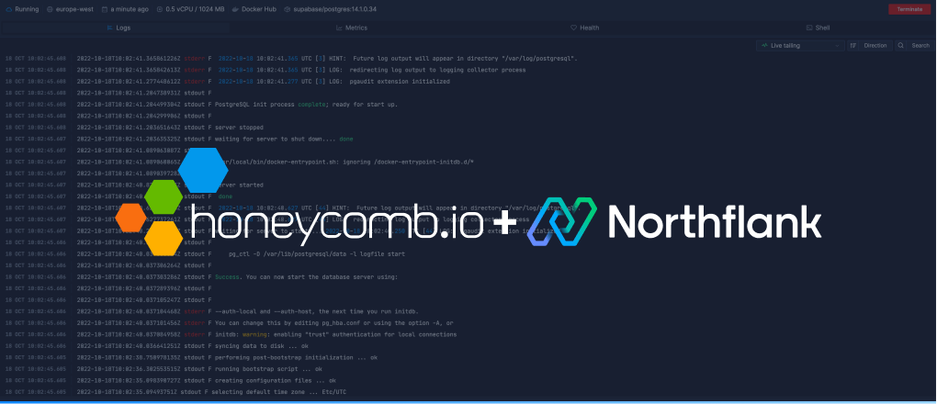The image size is (937, 404).
Task: Open the Shell tab
Action: click(x=819, y=28)
